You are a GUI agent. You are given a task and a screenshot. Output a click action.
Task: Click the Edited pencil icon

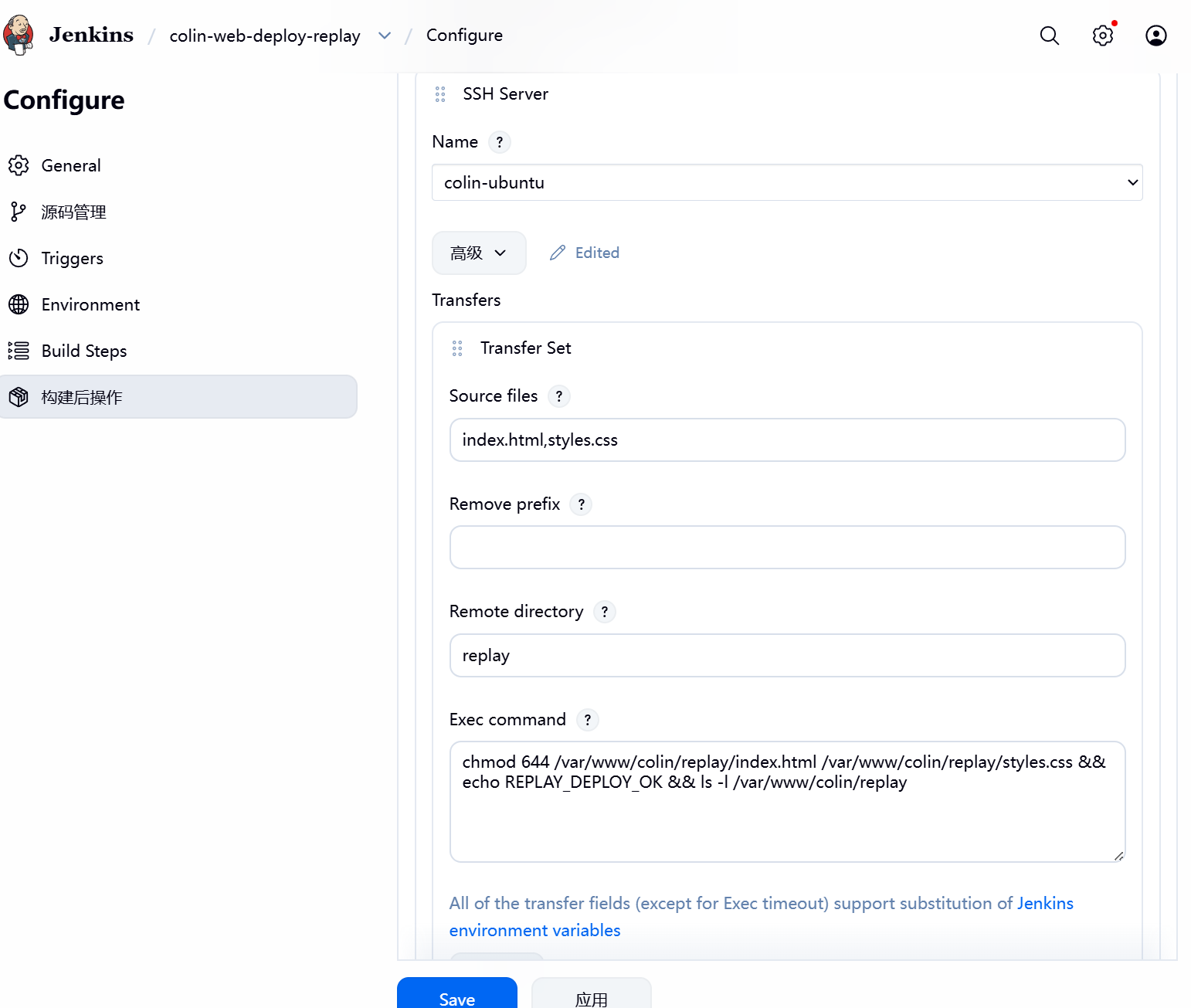pos(558,253)
